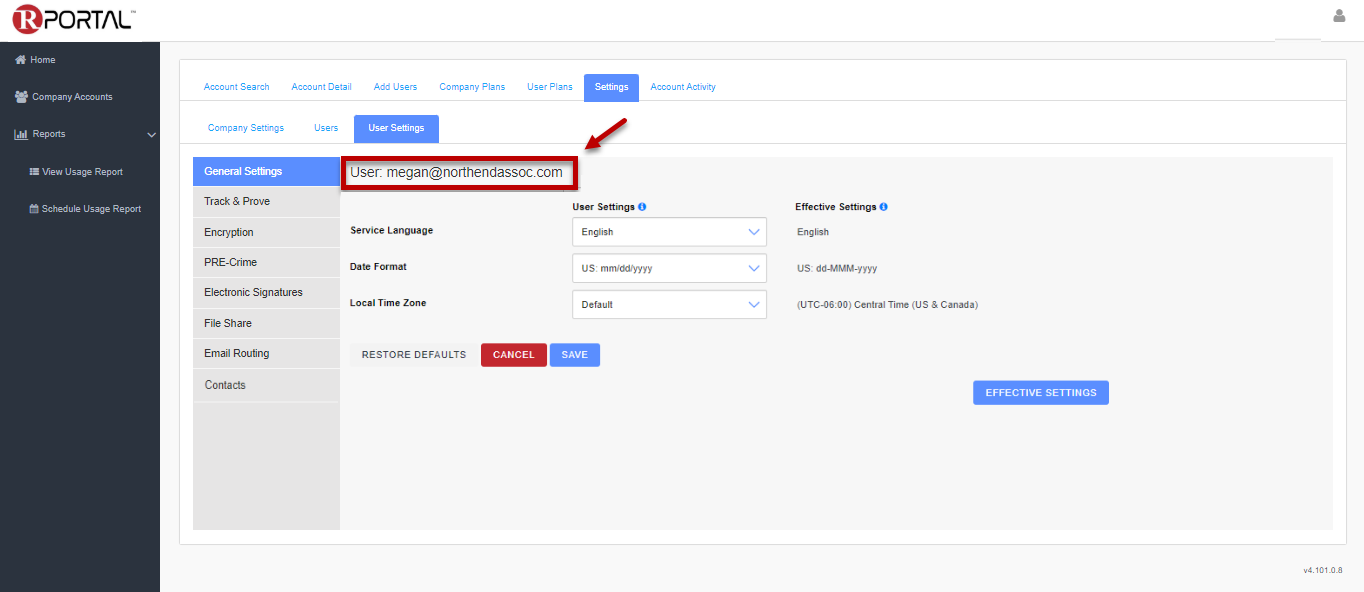Collapse the Reports sidebar section
This screenshot has height=592, width=1364.
click(x=151, y=134)
